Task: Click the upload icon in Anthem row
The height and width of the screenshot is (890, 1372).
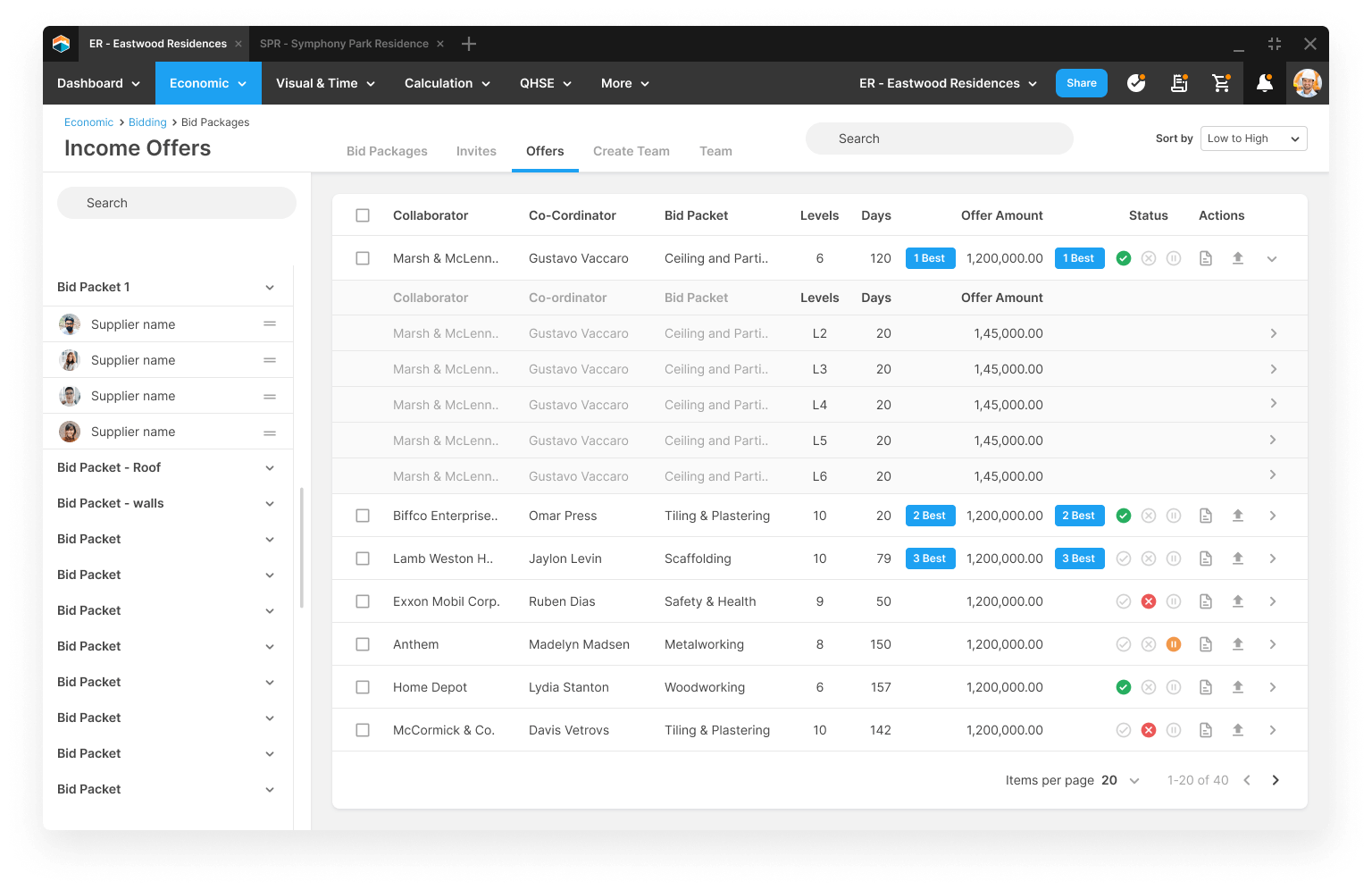Action: tap(1238, 644)
